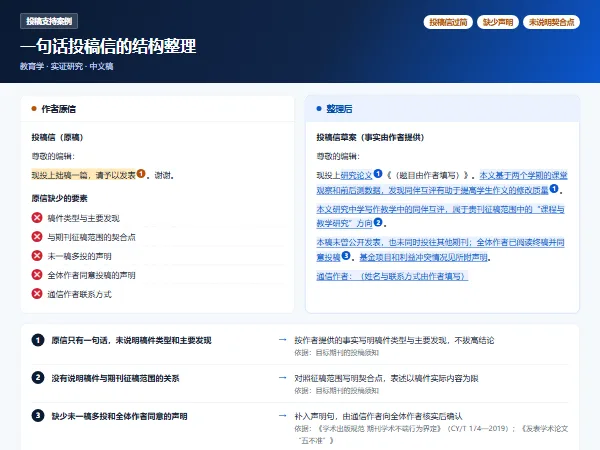
Task: Click red X icon beside 未一稿多投的声明
Action: click(x=37, y=256)
